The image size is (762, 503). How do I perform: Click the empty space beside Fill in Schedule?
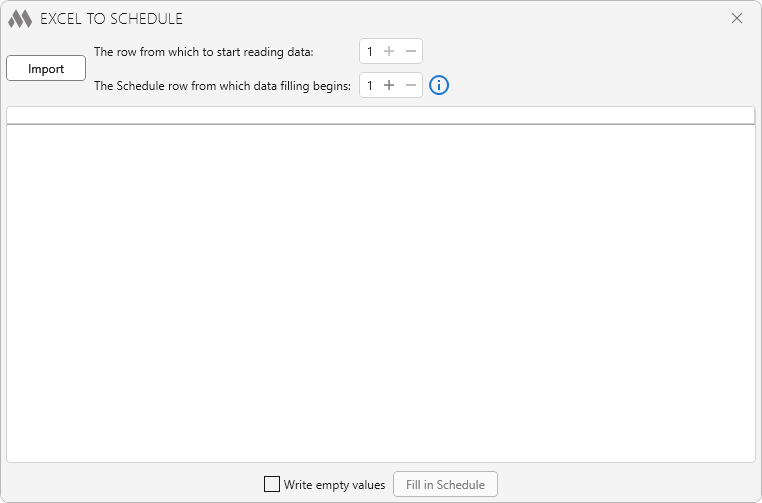coord(620,485)
